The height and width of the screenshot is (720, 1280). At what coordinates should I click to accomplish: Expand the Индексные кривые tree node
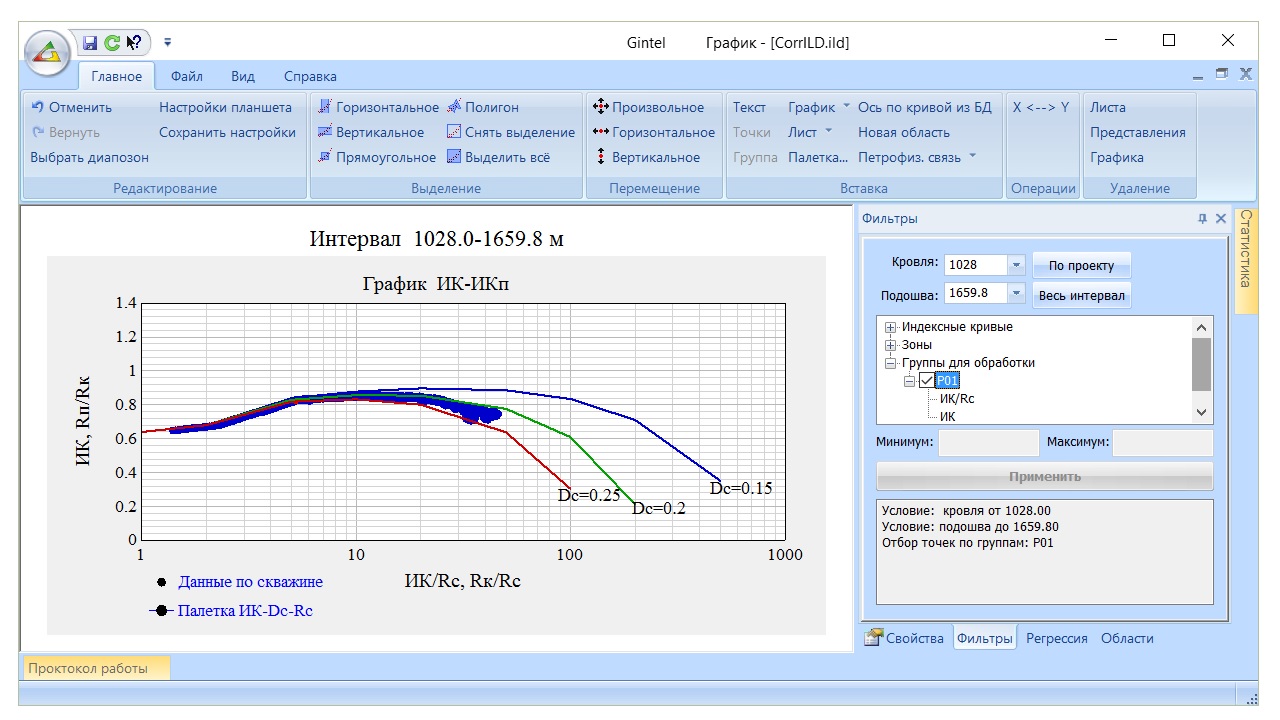pos(891,327)
